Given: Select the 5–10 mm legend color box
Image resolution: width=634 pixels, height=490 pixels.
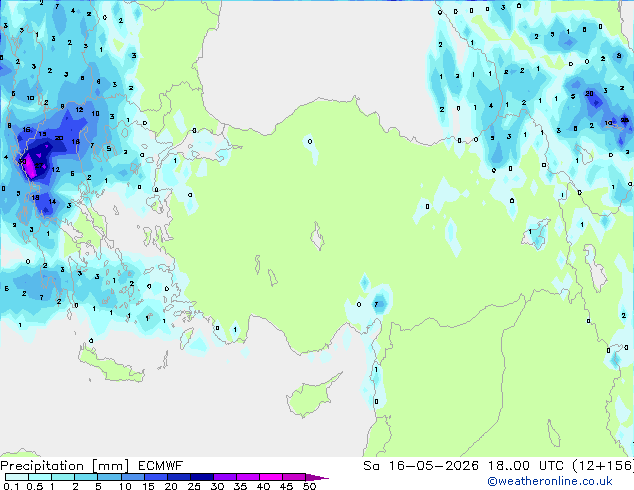Looking at the screenshot, I should [109, 477].
